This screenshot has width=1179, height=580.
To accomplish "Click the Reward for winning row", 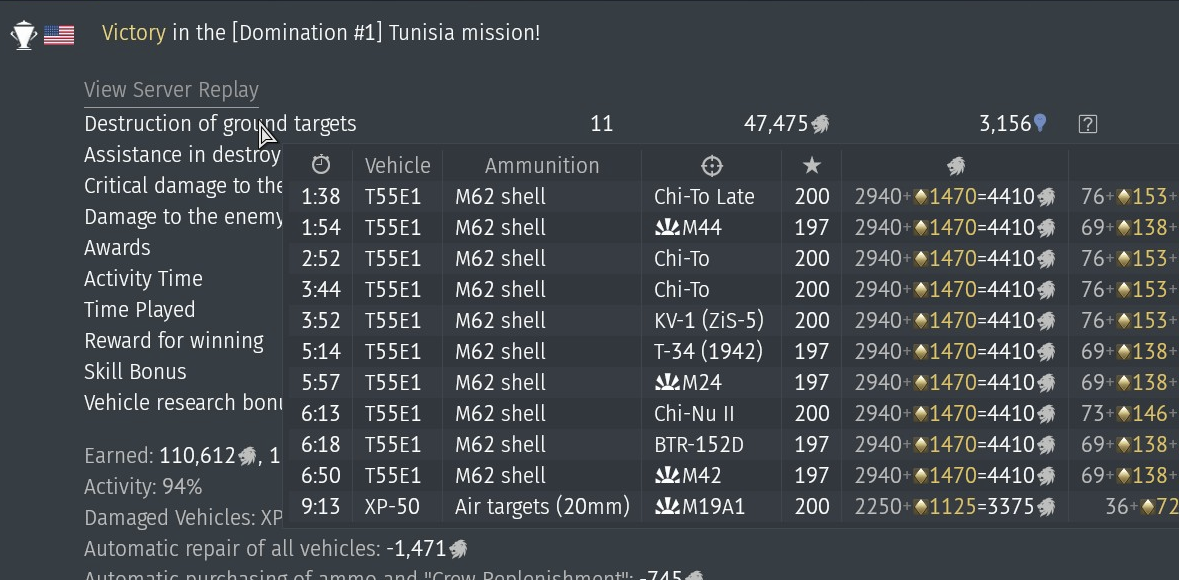I will click(174, 341).
